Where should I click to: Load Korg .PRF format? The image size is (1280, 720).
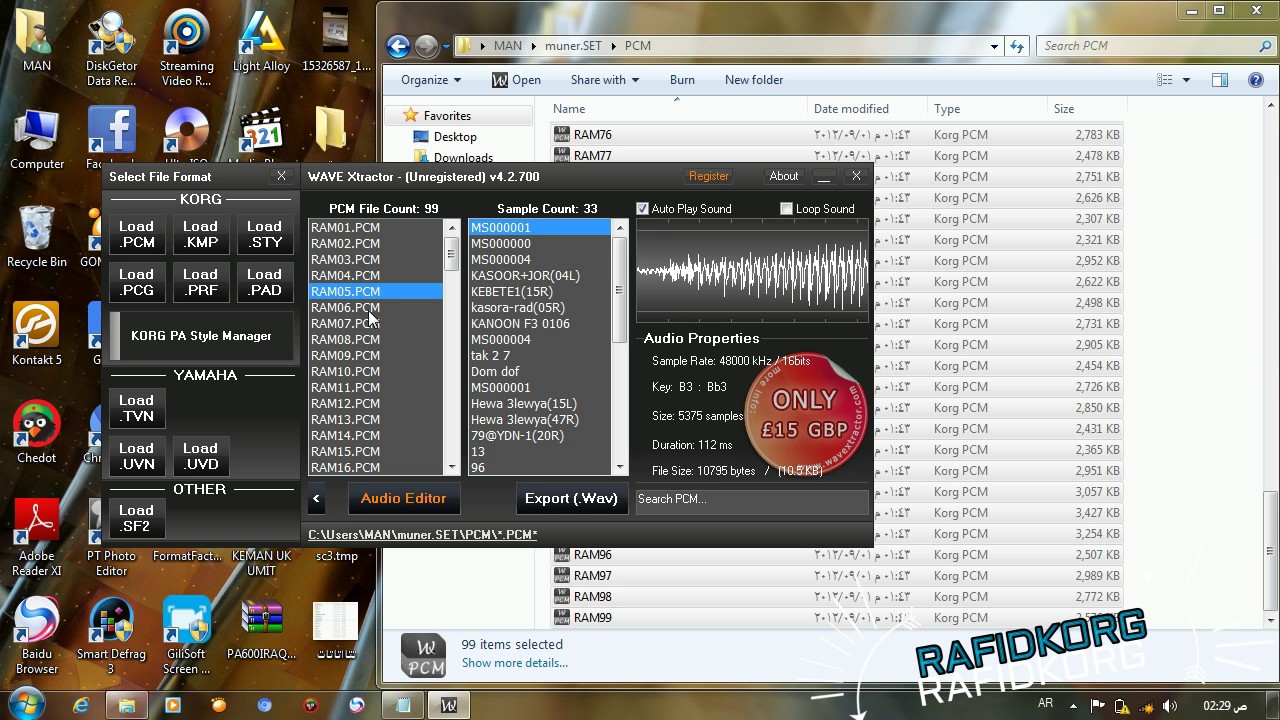(x=200, y=282)
